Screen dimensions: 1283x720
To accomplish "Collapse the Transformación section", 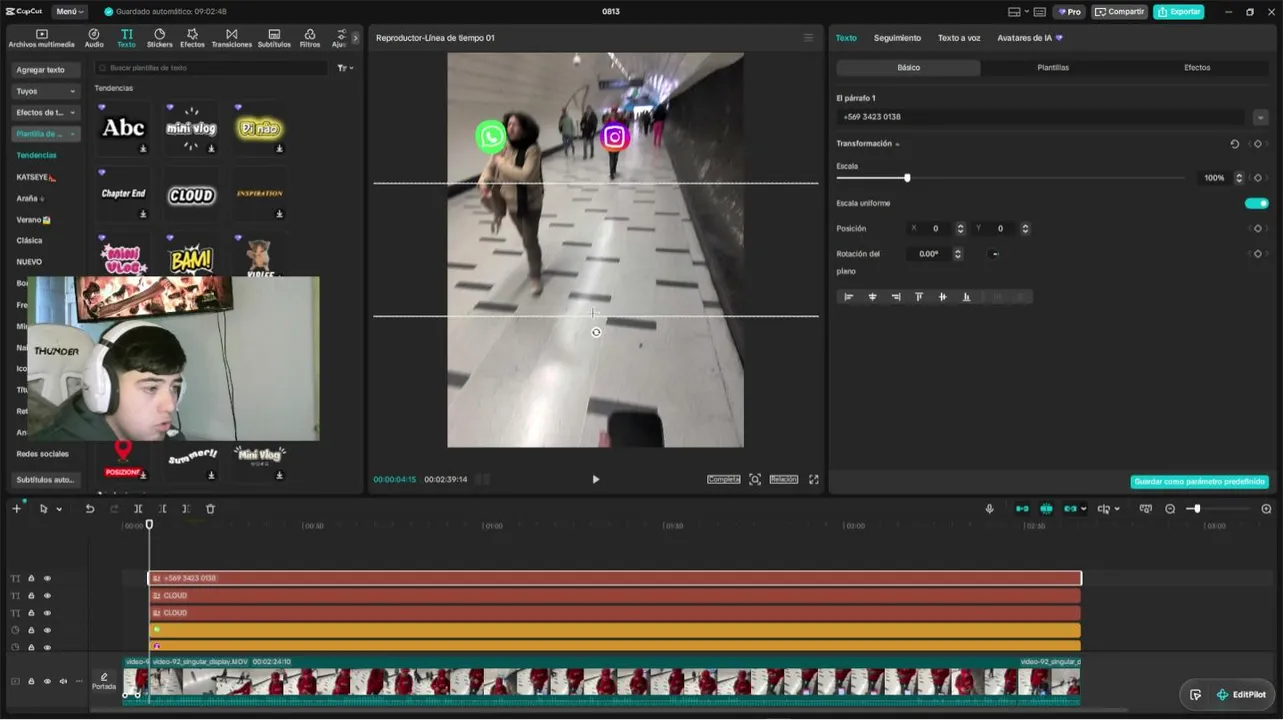I will [x=897, y=144].
